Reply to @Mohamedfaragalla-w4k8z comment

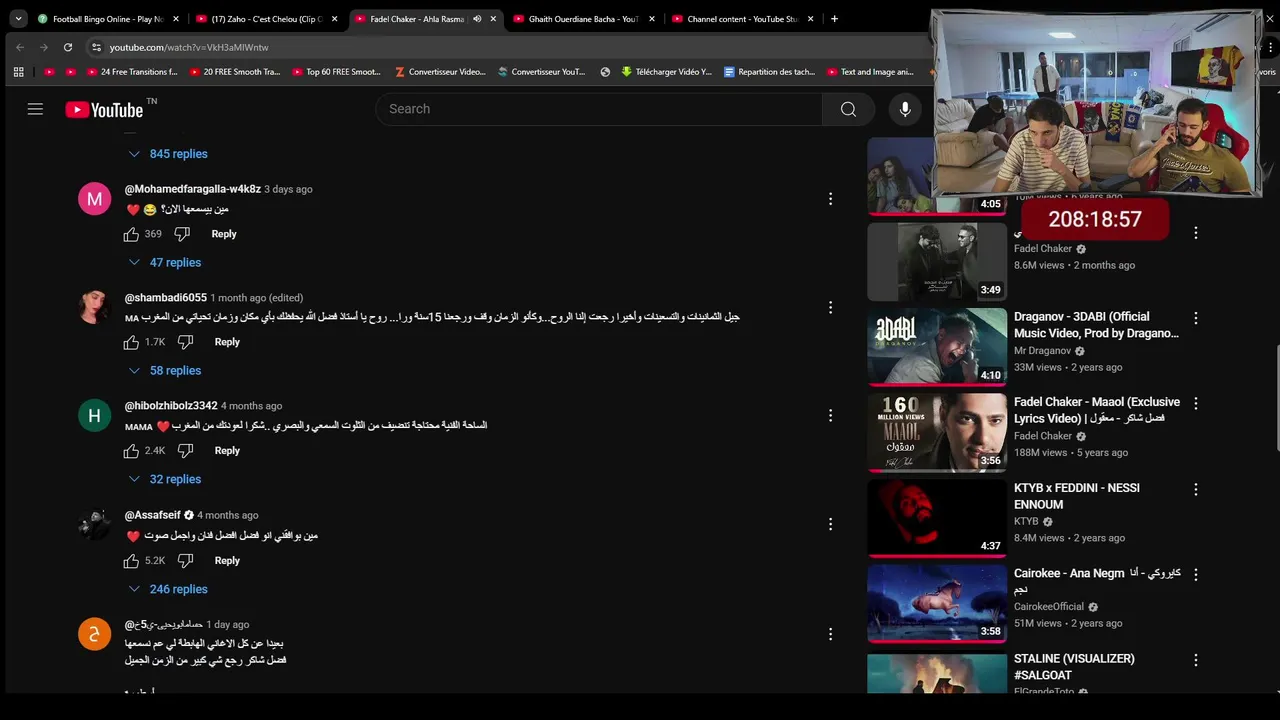[x=224, y=234]
